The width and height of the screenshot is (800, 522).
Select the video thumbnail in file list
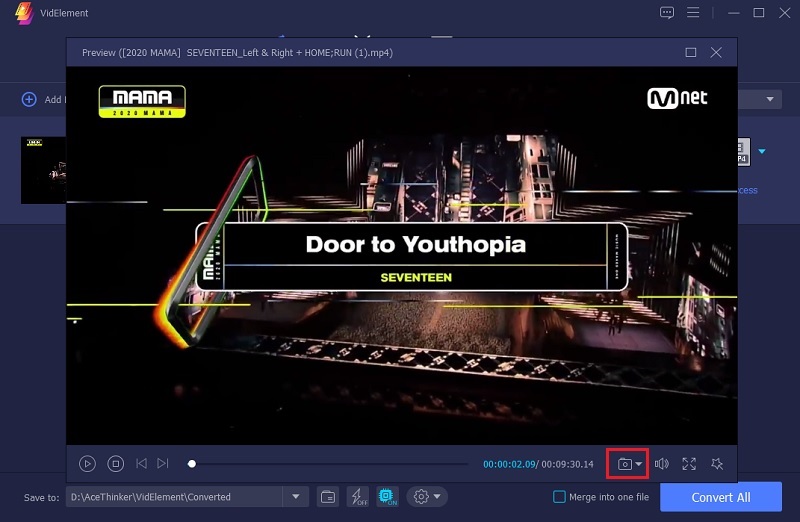(x=43, y=170)
